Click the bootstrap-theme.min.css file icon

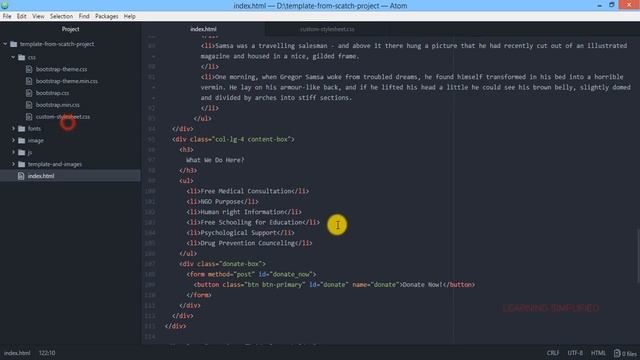(x=29, y=81)
